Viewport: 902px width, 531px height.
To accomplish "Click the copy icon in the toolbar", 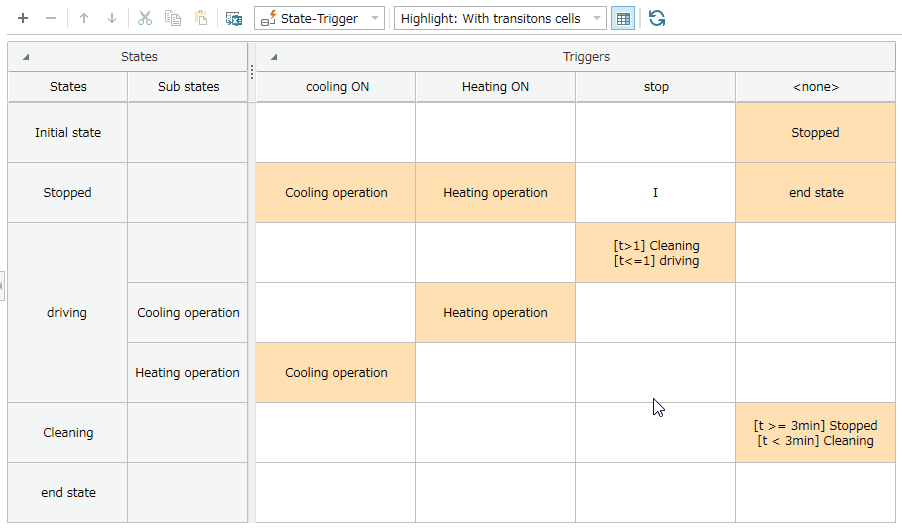I will pyautogui.click(x=173, y=18).
